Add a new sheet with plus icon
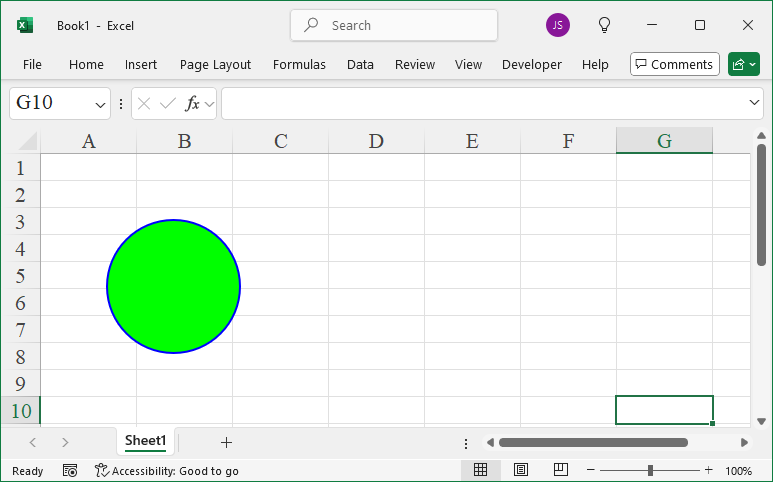The image size is (773, 482). point(226,442)
